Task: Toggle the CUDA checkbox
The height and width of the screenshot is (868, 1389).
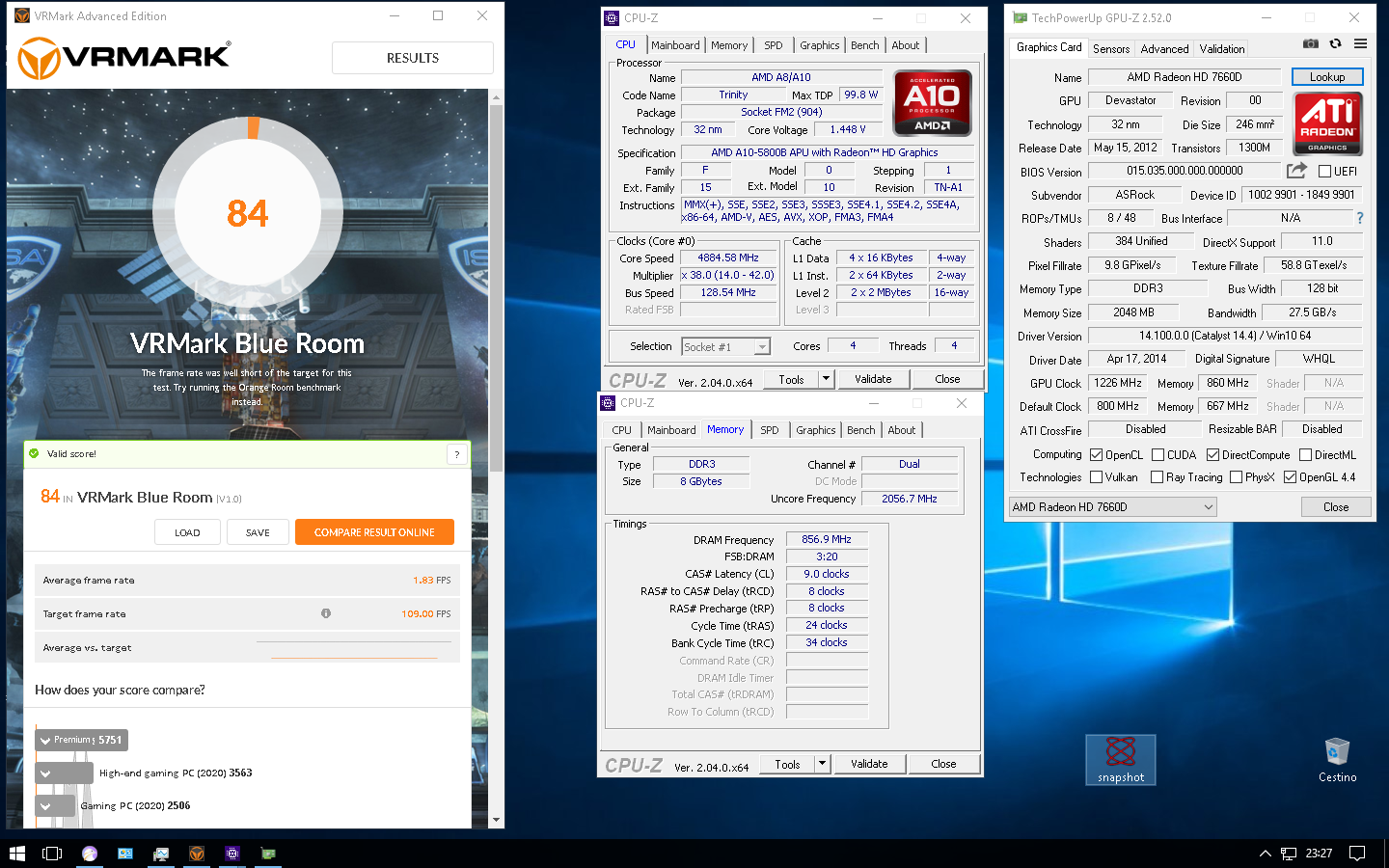Action: pyautogui.click(x=1157, y=455)
